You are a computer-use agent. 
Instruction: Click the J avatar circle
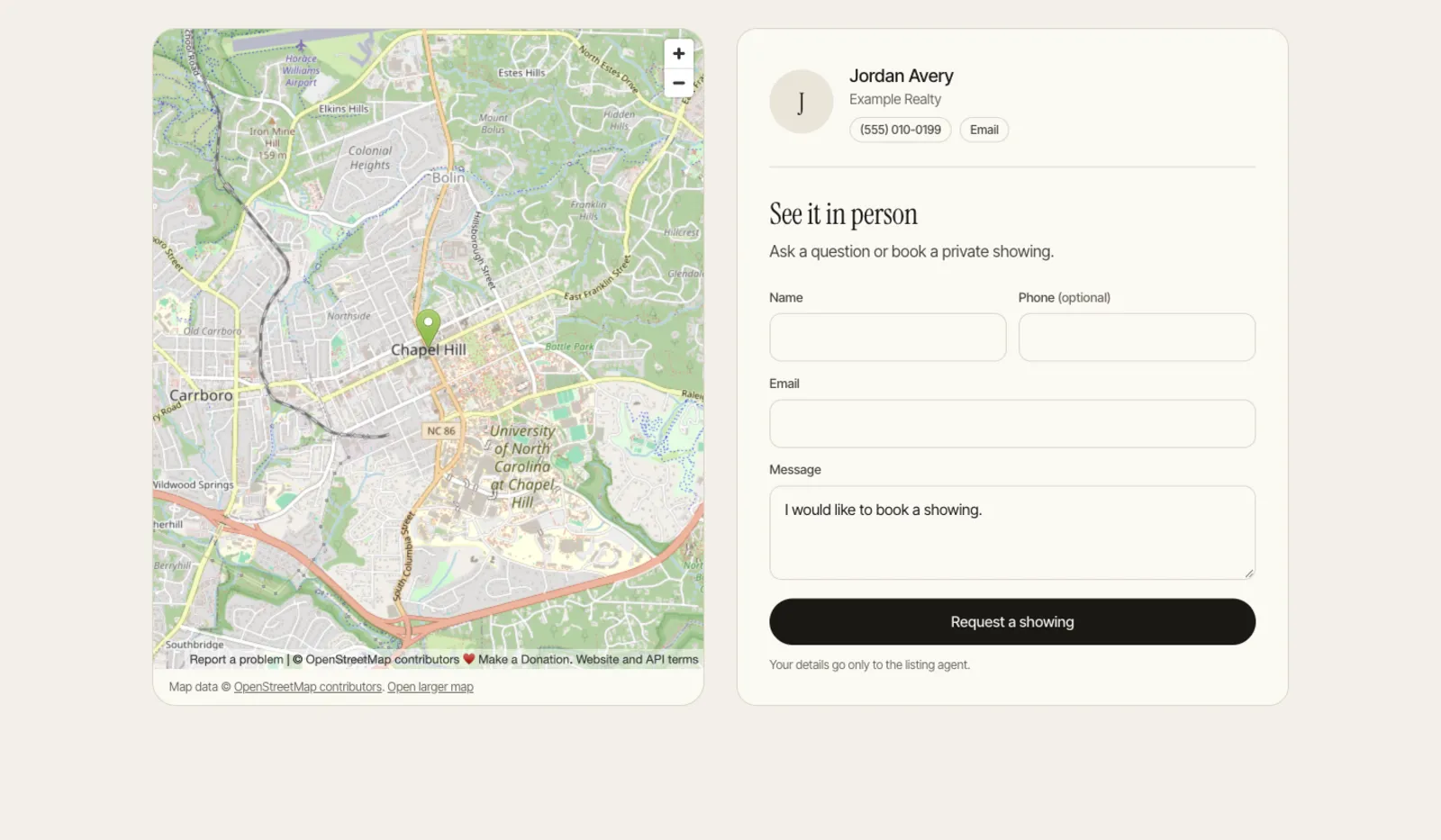(802, 102)
